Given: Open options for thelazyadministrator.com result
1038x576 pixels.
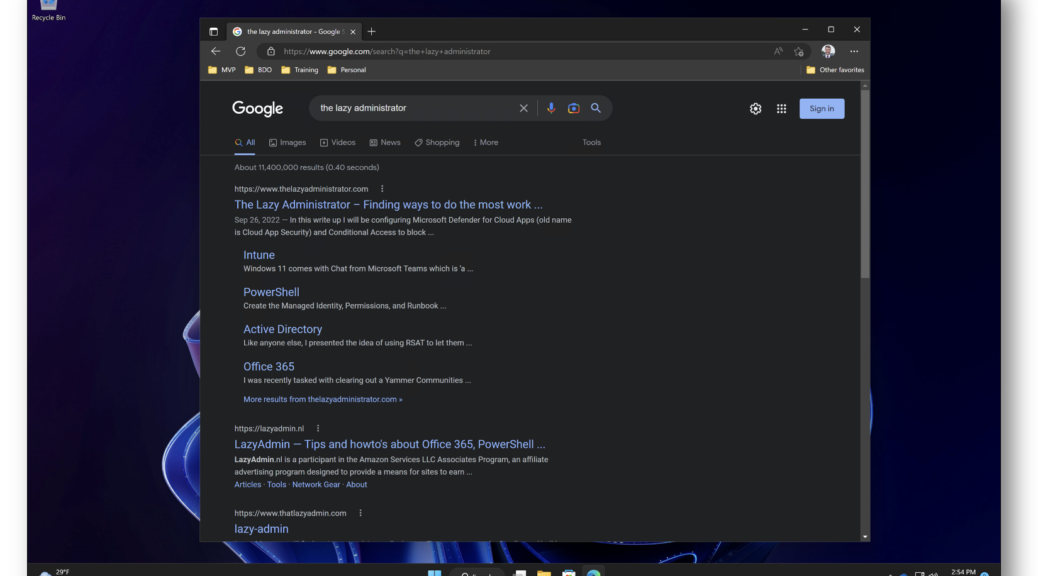Looking at the screenshot, I should (382, 189).
